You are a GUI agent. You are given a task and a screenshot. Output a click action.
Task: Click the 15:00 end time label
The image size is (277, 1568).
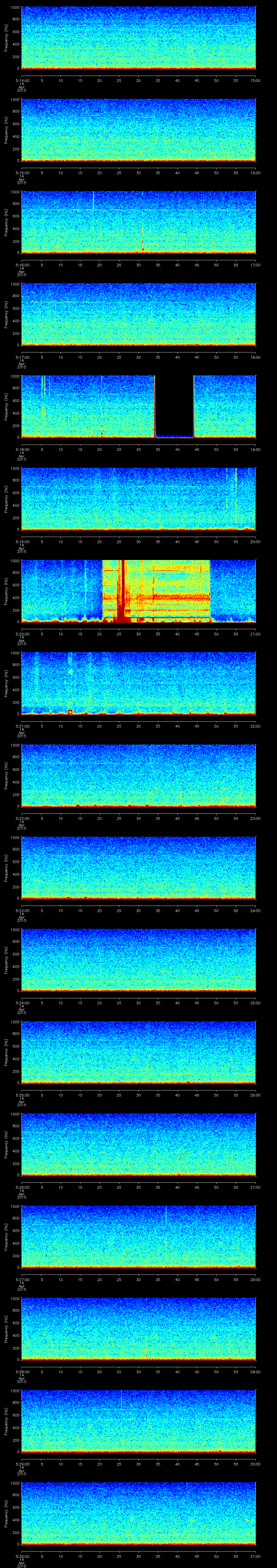(x=256, y=80)
